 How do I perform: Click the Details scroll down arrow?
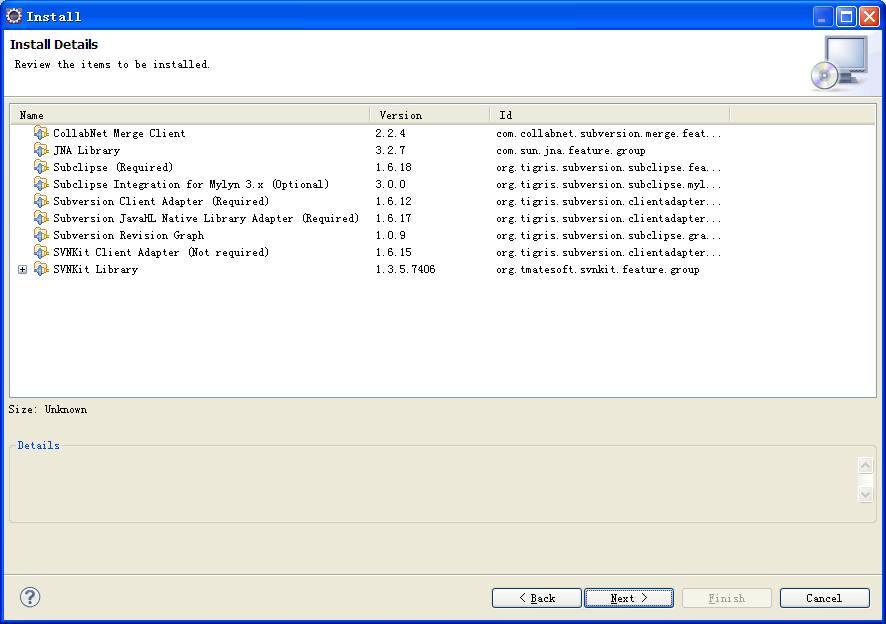click(x=865, y=494)
